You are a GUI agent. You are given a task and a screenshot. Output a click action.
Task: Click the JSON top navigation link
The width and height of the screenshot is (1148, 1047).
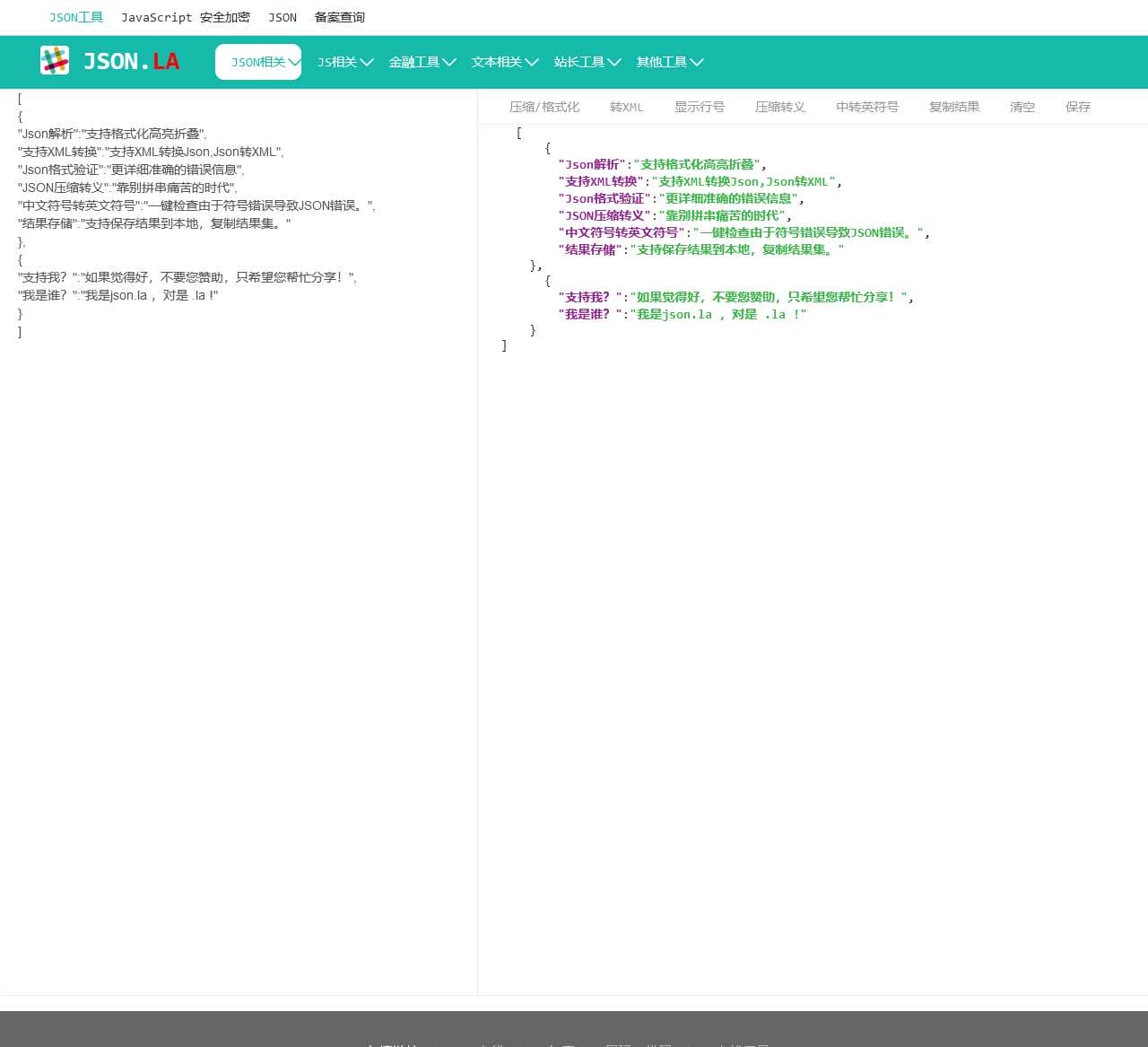point(283,17)
